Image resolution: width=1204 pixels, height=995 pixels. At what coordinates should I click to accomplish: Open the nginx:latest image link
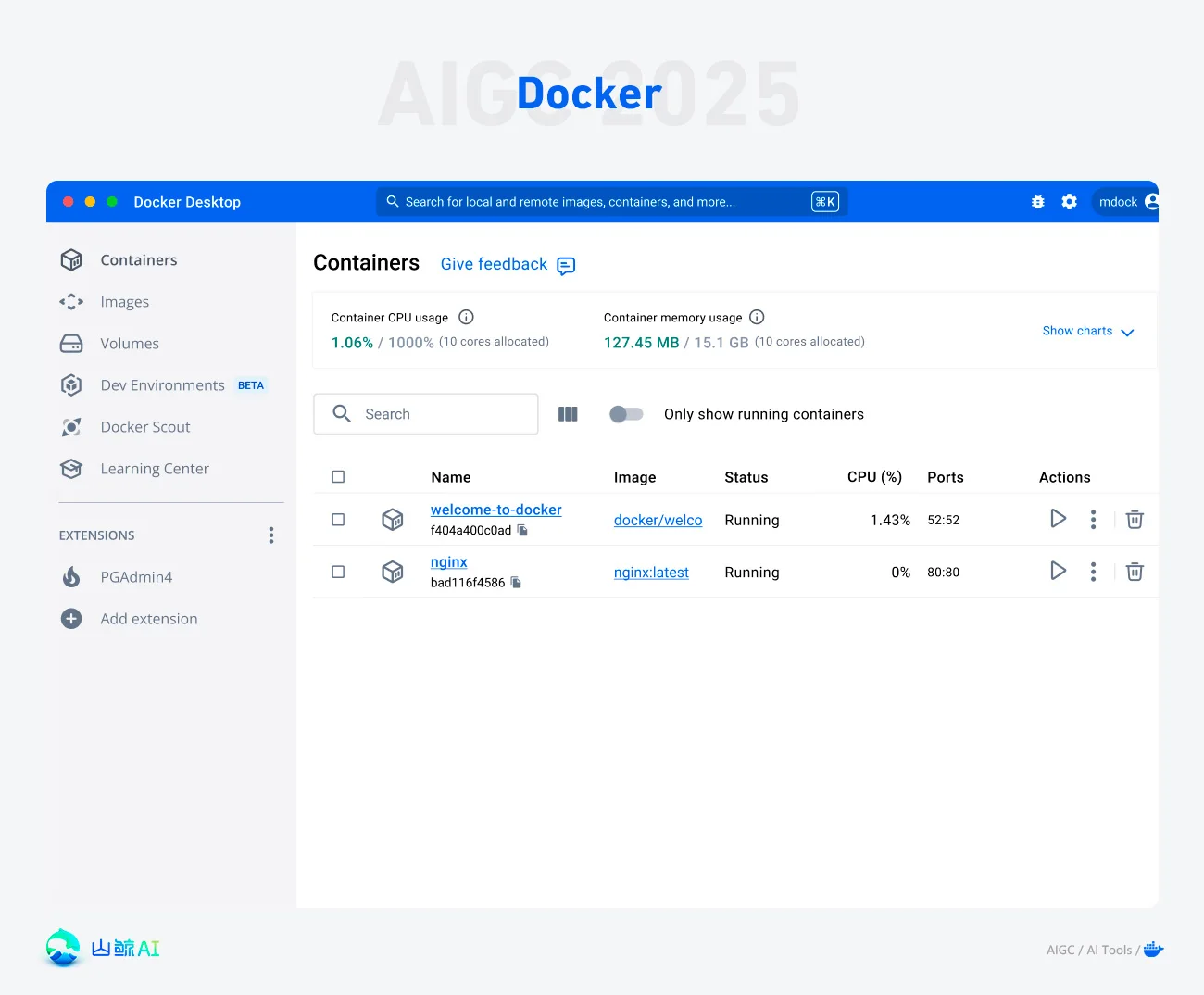coord(651,573)
